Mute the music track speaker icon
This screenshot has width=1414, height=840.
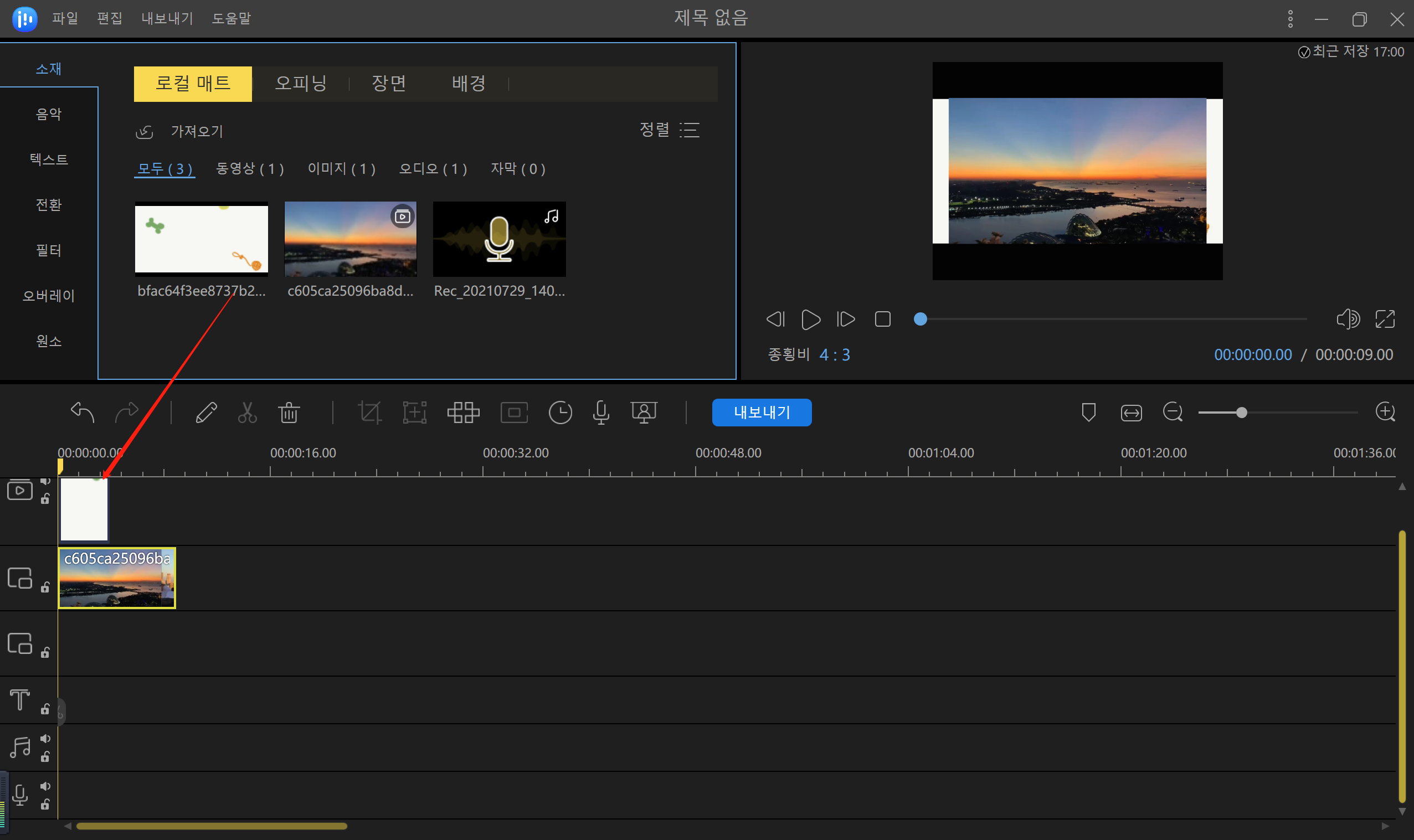coord(45,739)
